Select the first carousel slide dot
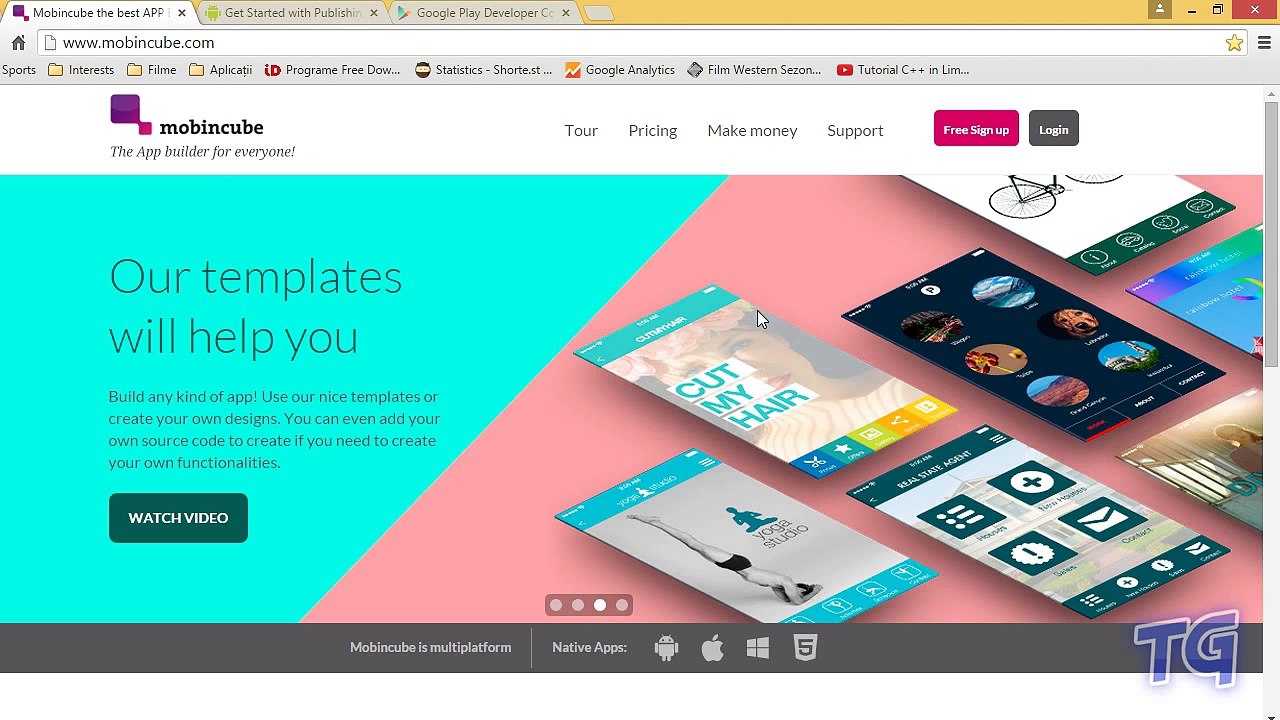This screenshot has width=1280, height=720. pos(556,605)
